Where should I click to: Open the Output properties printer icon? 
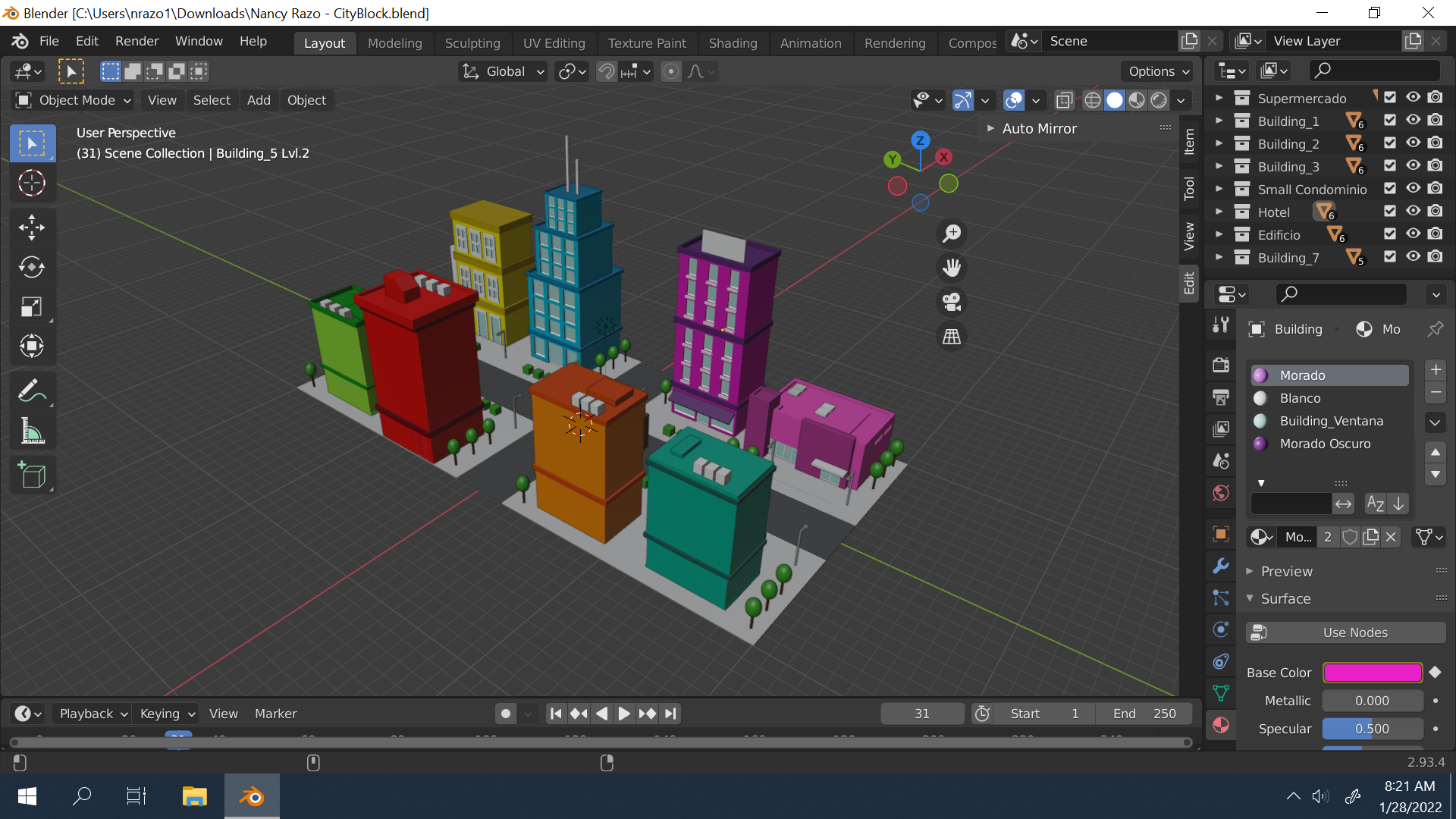1221,397
